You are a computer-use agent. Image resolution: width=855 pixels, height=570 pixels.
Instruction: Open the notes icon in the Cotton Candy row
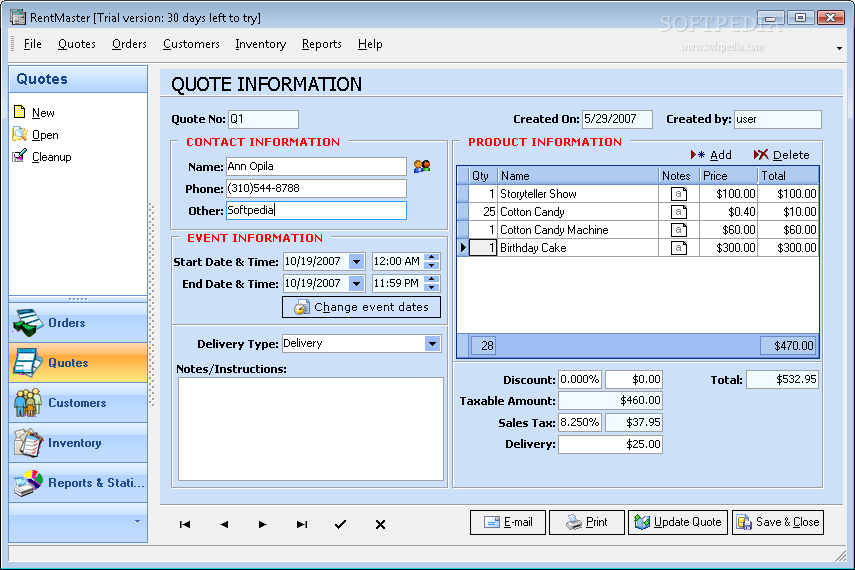pyautogui.click(x=678, y=212)
